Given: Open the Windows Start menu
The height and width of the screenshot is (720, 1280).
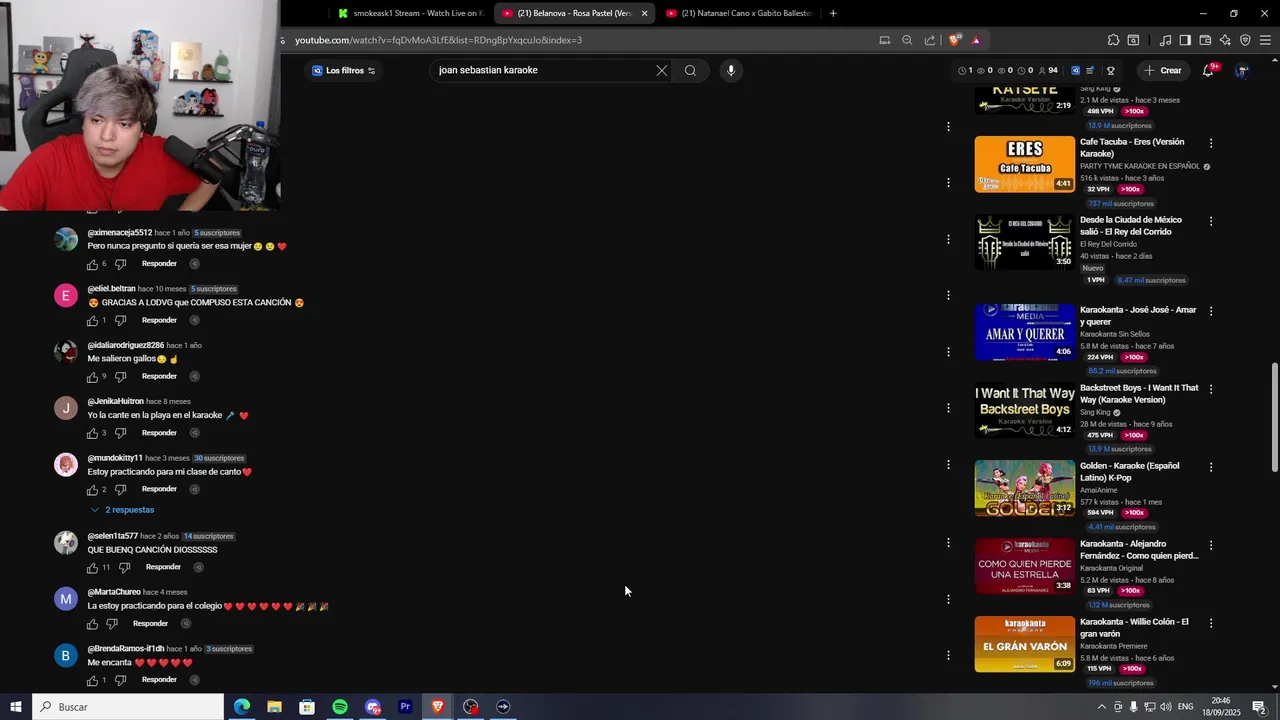Looking at the screenshot, I should pos(15,707).
